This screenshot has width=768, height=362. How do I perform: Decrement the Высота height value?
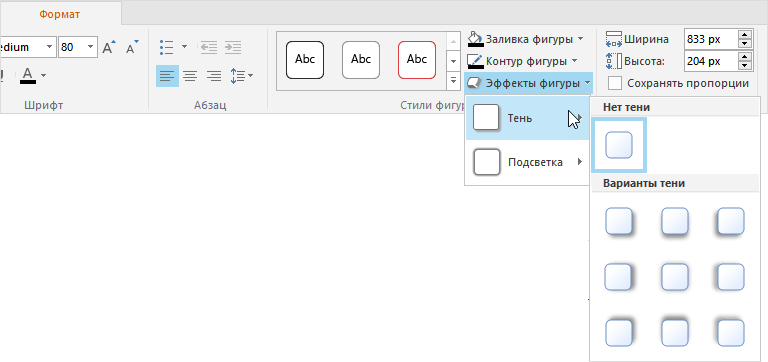(745, 67)
